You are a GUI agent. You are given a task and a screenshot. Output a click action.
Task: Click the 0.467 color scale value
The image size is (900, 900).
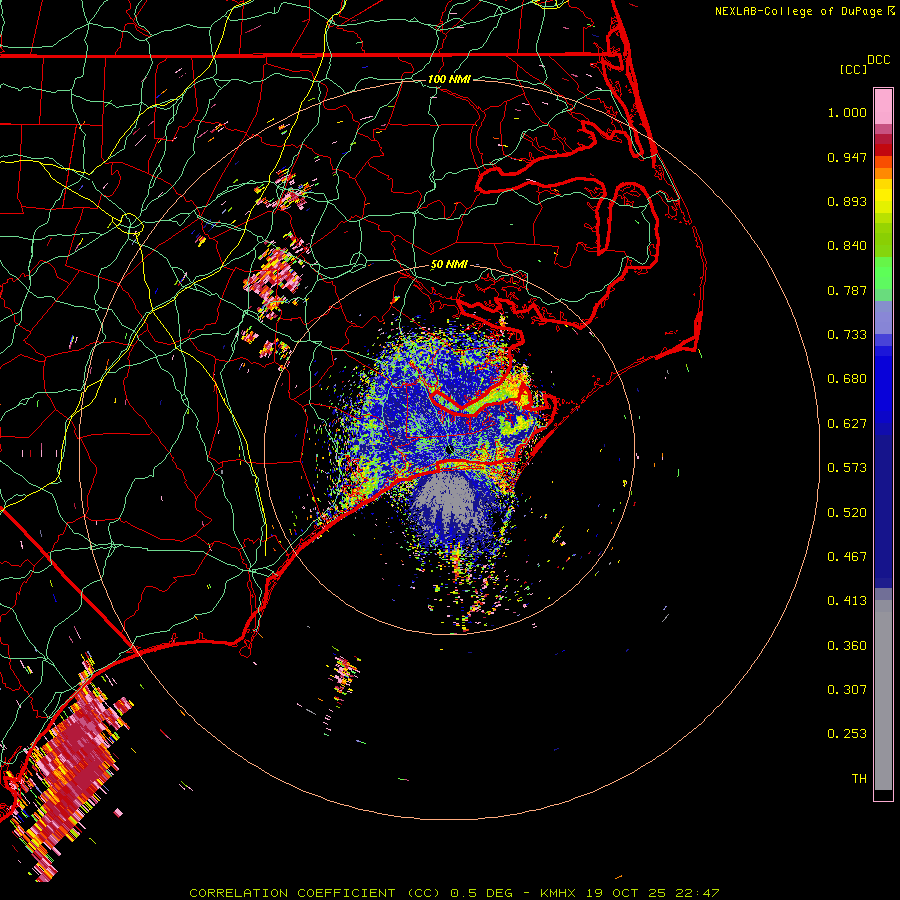(x=847, y=557)
